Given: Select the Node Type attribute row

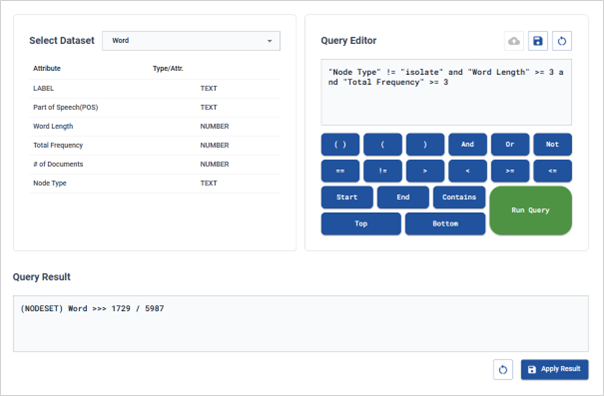Looking at the screenshot, I should pos(155,183).
